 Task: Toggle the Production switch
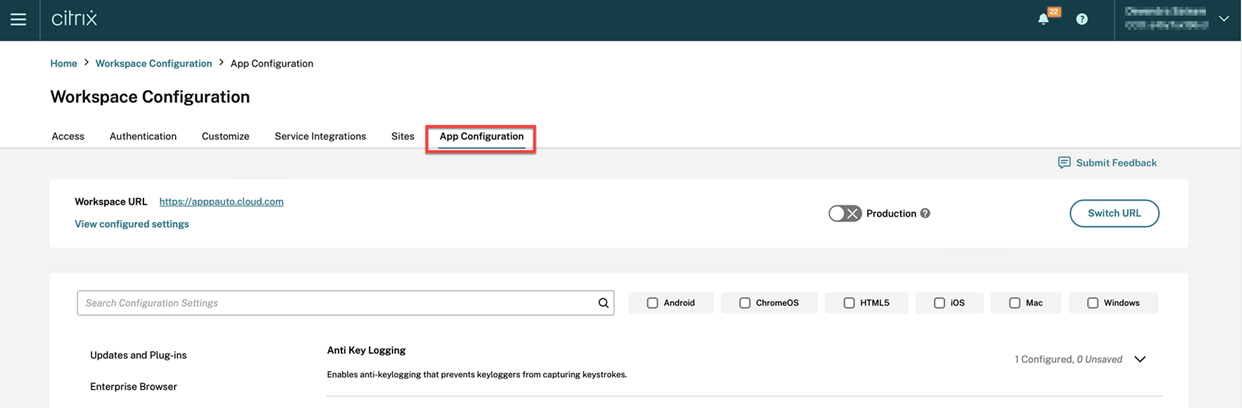tap(845, 213)
